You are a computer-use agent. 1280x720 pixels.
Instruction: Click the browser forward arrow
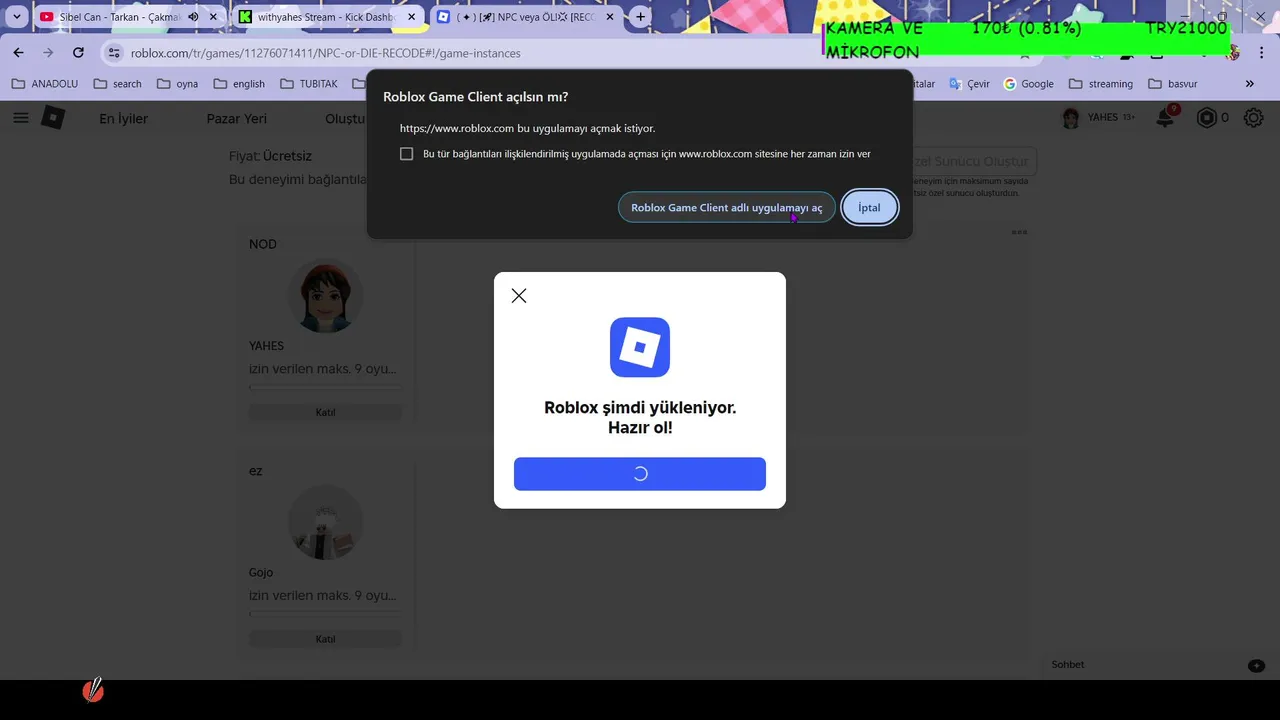point(48,52)
